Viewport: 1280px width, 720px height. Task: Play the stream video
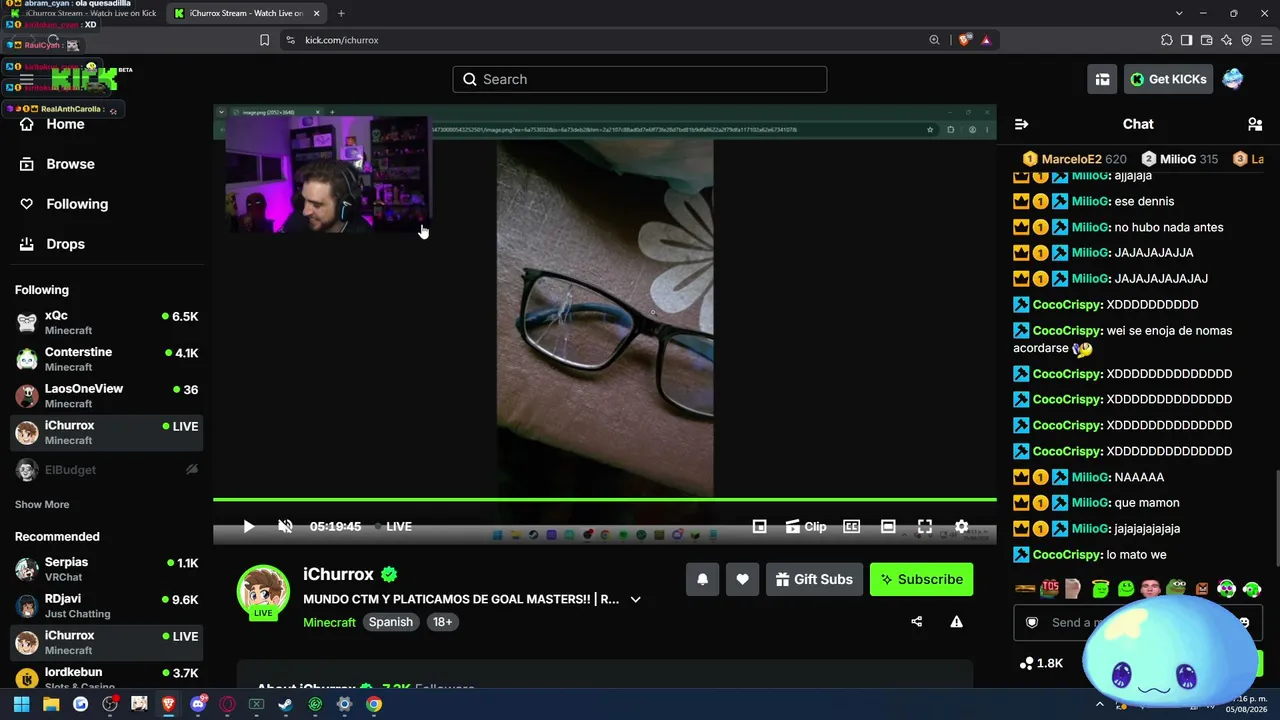(x=248, y=526)
